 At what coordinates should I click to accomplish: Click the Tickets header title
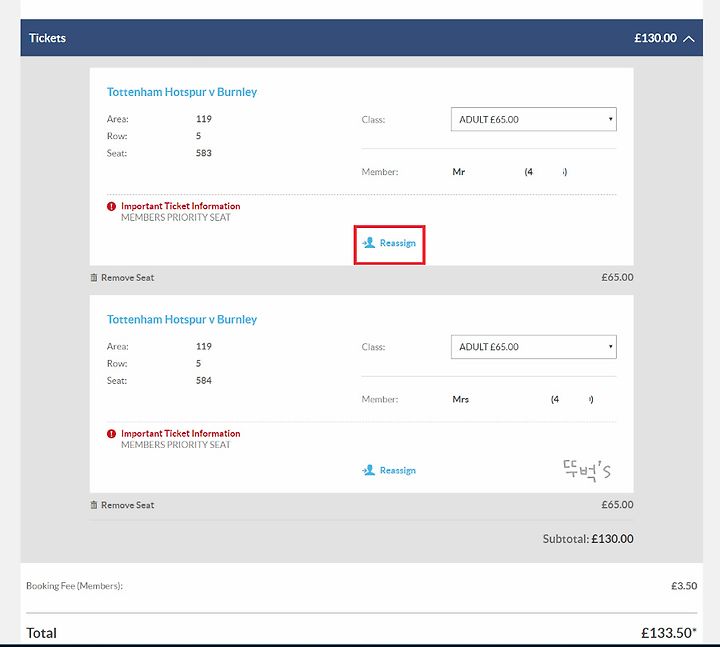tap(47, 38)
